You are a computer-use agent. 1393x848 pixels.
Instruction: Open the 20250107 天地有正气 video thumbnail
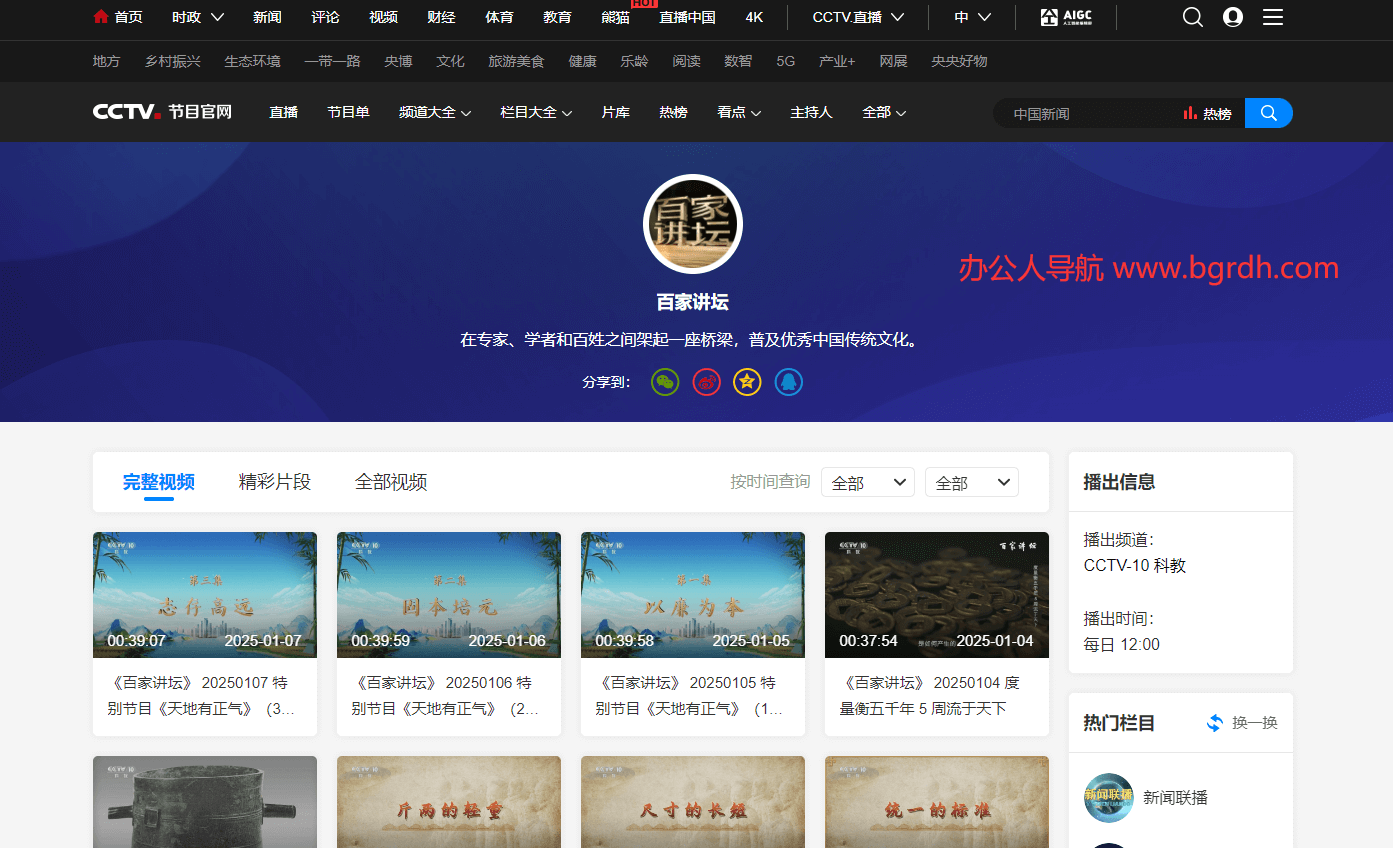204,595
